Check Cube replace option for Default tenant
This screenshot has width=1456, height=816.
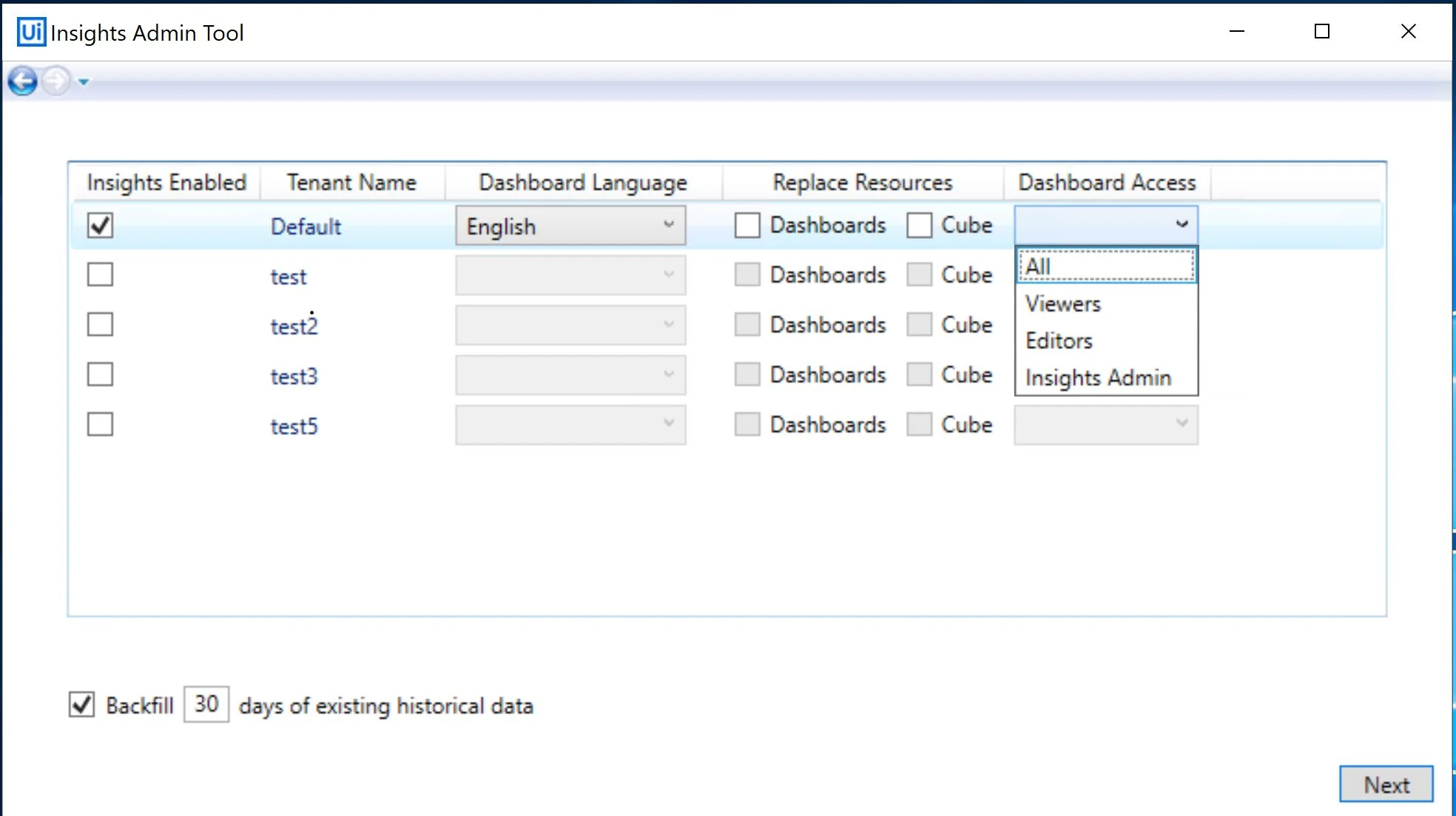pos(920,225)
